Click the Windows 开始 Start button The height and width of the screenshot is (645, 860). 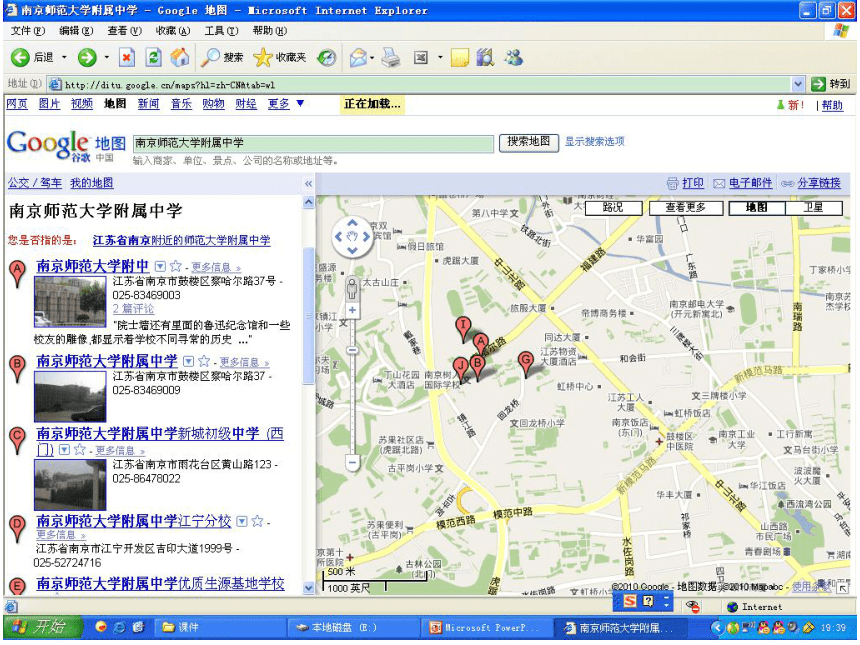click(42, 627)
